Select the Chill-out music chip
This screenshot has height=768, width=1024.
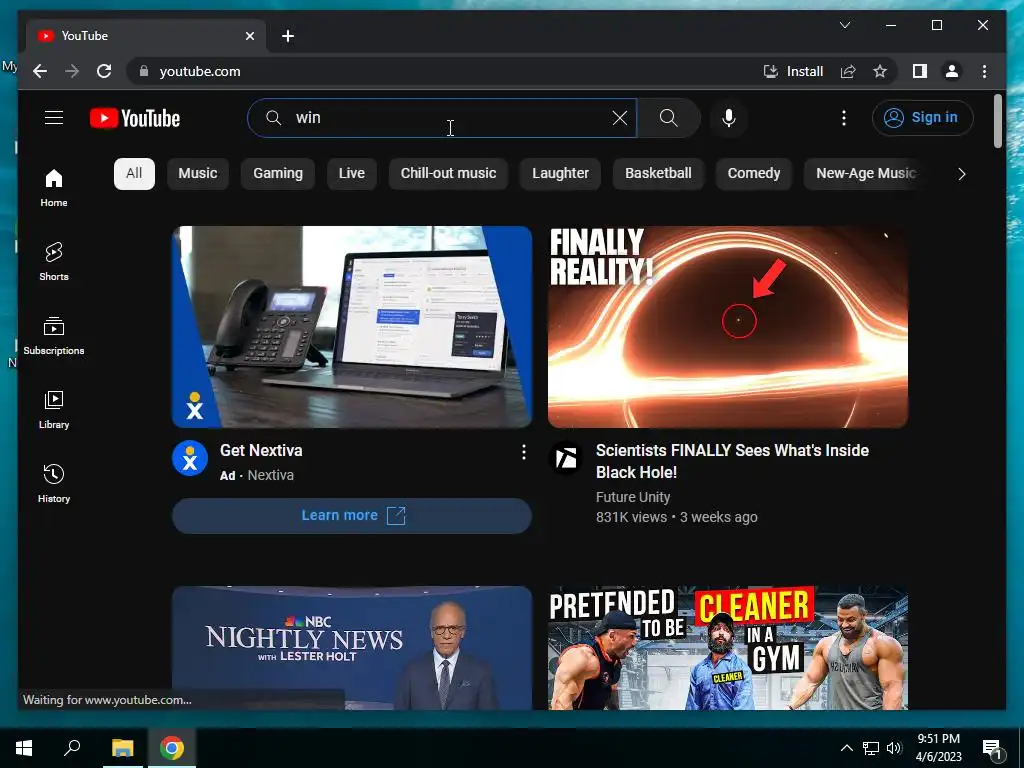pos(448,173)
